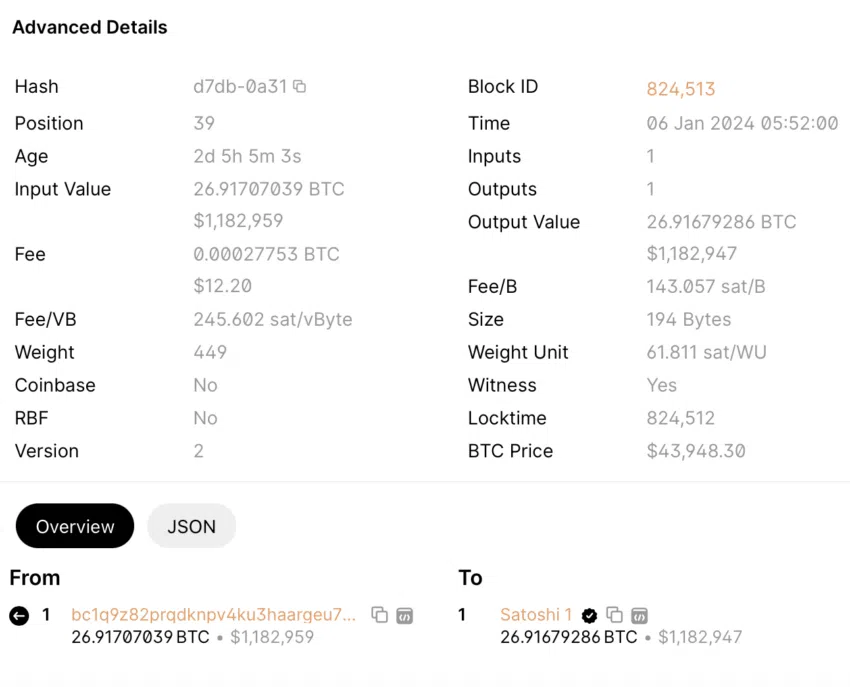Select the Overview tab
The height and width of the screenshot is (687, 850).
(x=74, y=526)
